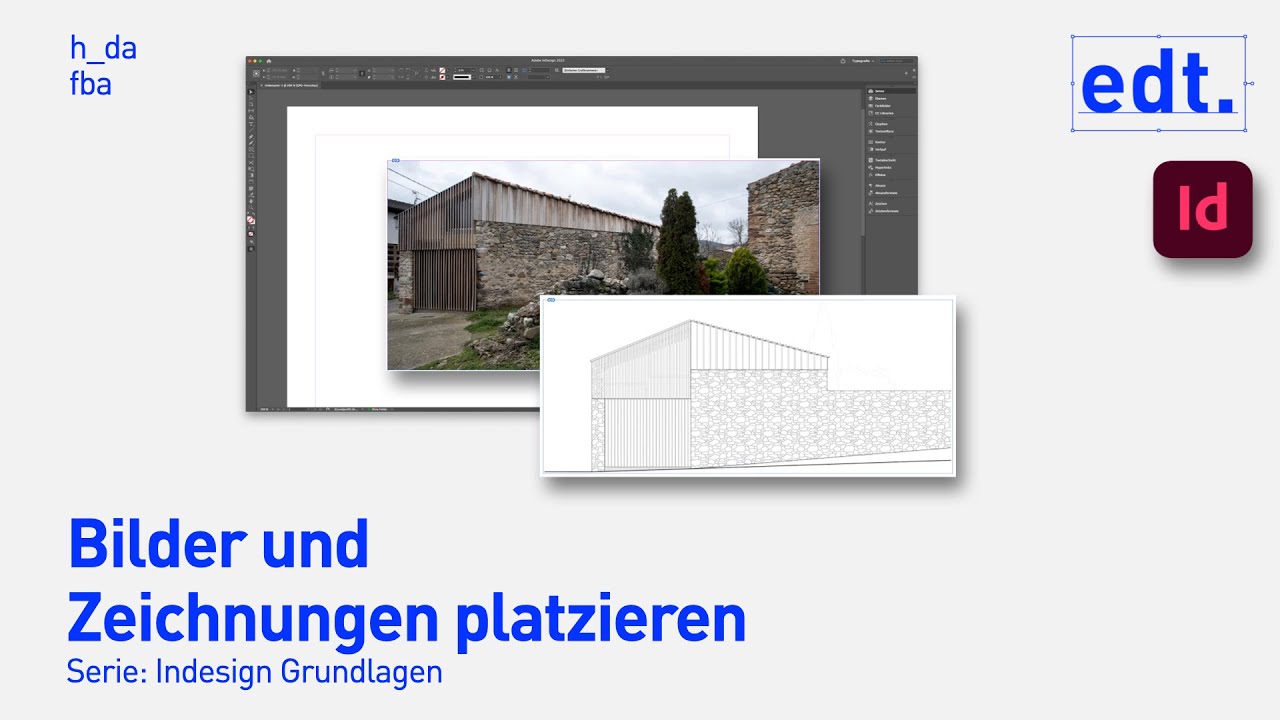Click the link badge on the stone barn photo
Screen dimensions: 1280x720
click(395, 160)
